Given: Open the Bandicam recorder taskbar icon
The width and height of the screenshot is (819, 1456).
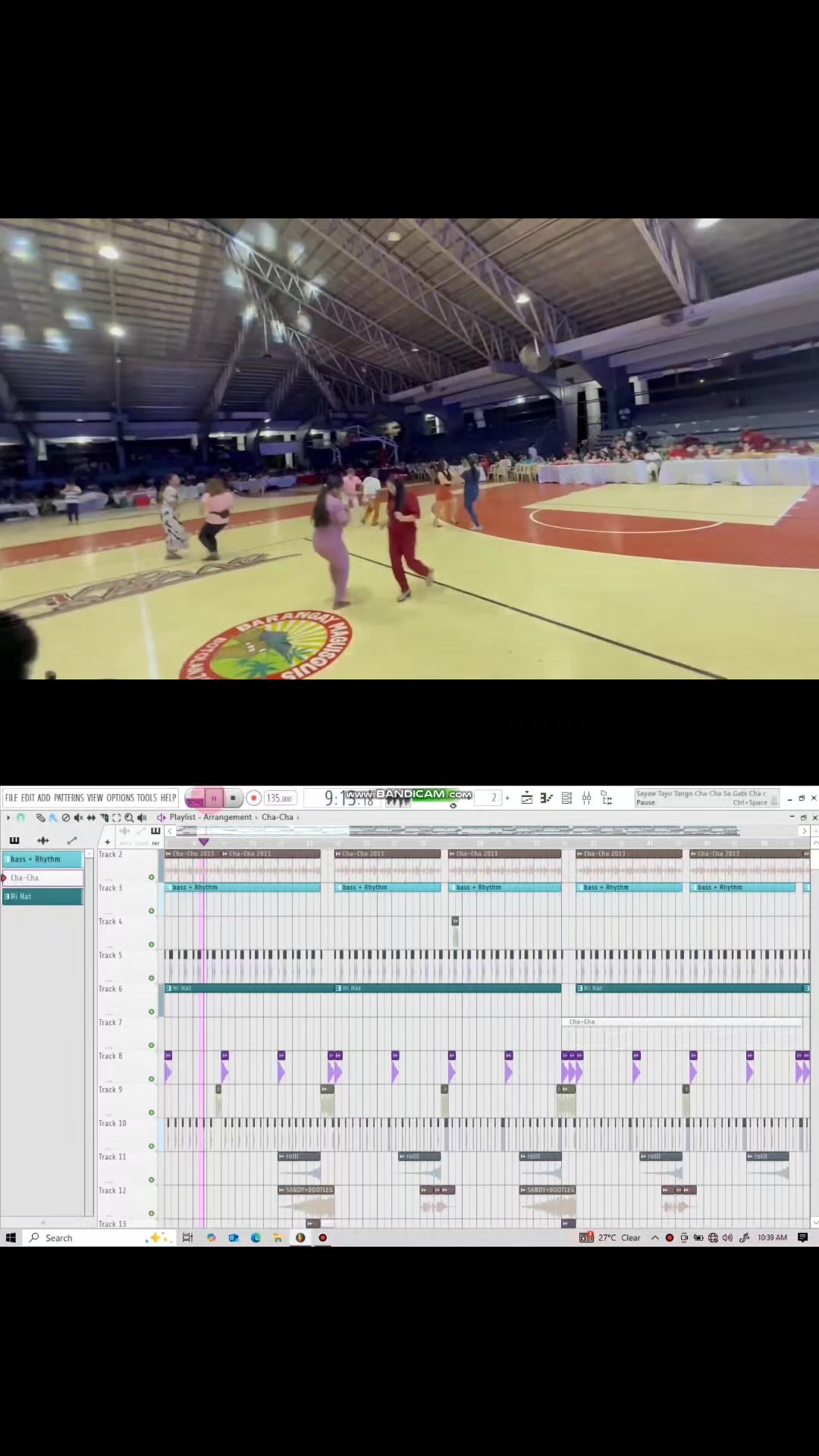Looking at the screenshot, I should pos(322,1238).
